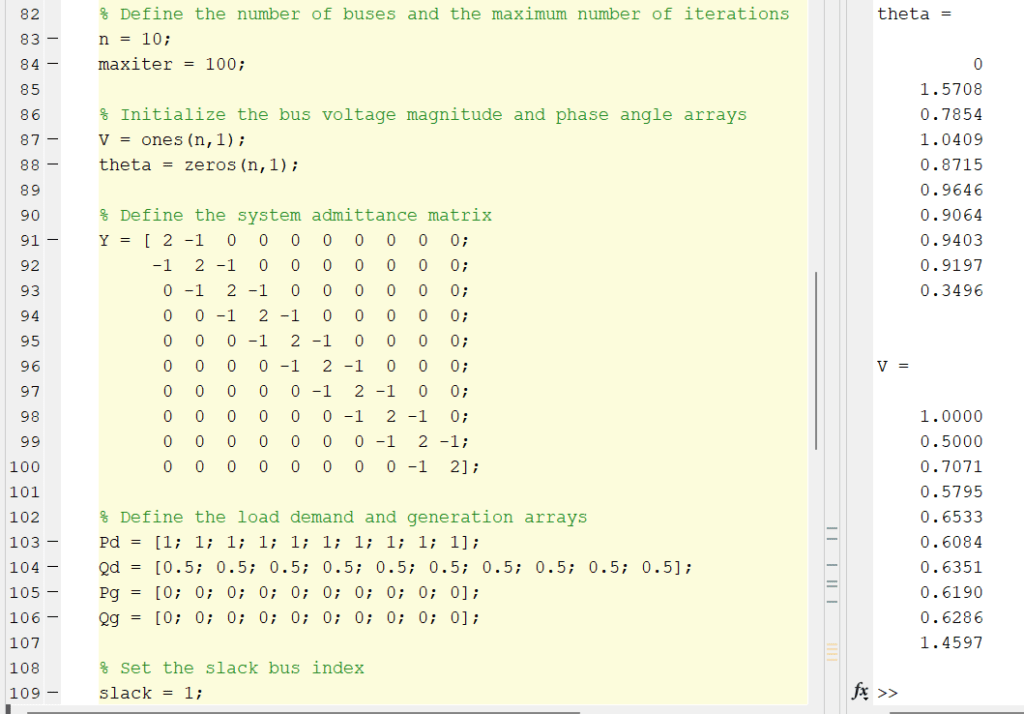Click V value 0.7071
The width and height of the screenshot is (1024, 714).
(x=951, y=466)
